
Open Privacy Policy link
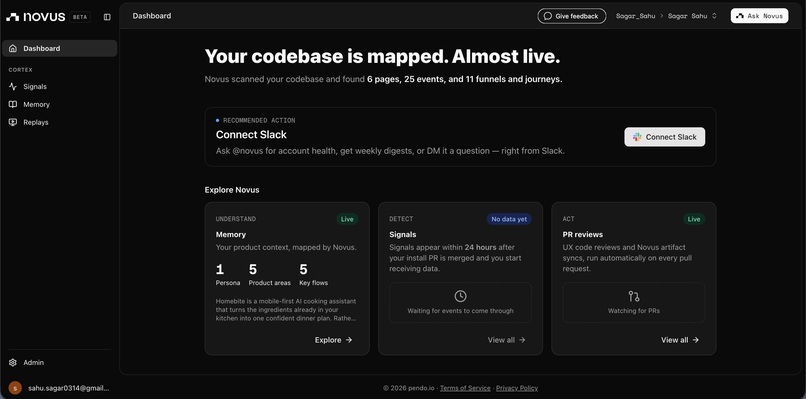pyautogui.click(x=517, y=388)
